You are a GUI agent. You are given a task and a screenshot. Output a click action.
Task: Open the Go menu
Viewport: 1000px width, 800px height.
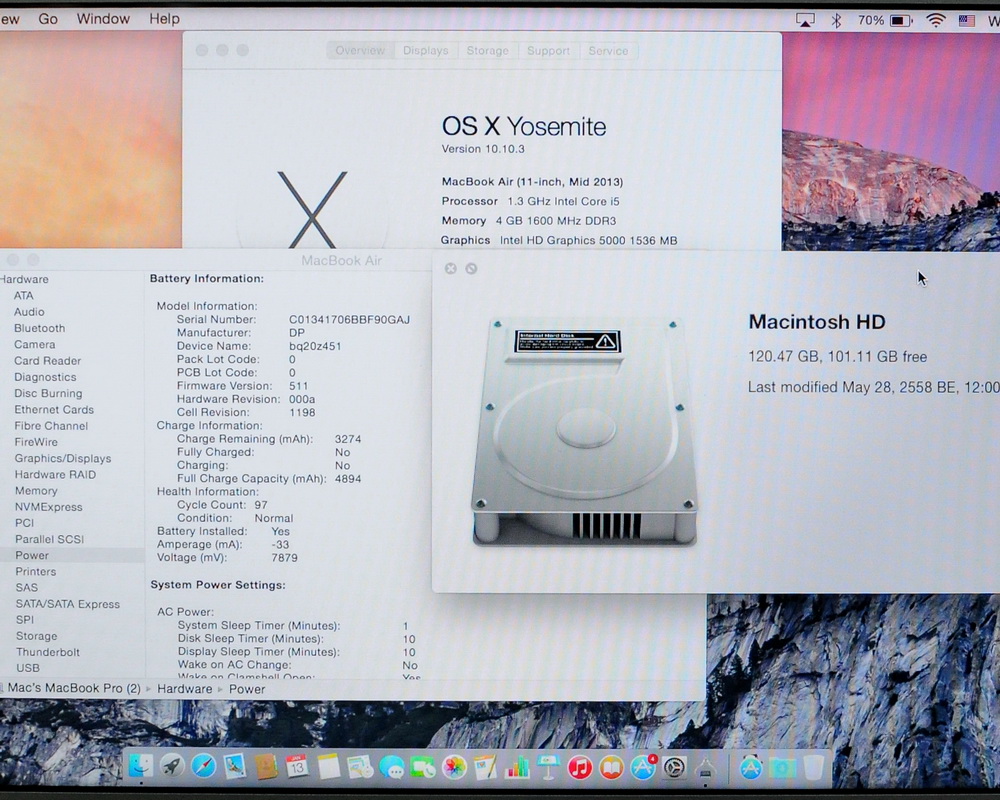tap(48, 19)
